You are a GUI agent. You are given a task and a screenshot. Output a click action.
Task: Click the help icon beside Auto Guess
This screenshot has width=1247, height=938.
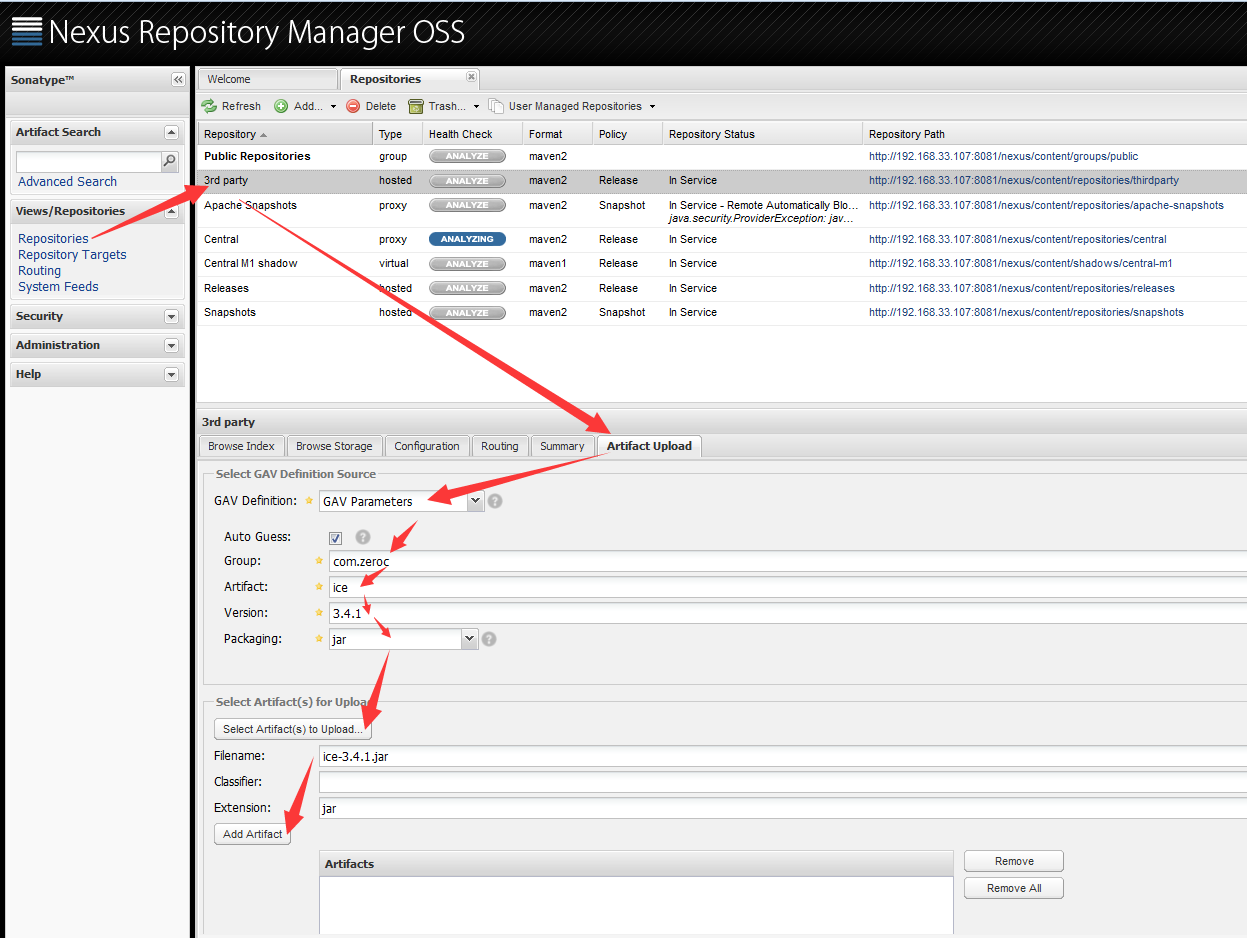363,537
